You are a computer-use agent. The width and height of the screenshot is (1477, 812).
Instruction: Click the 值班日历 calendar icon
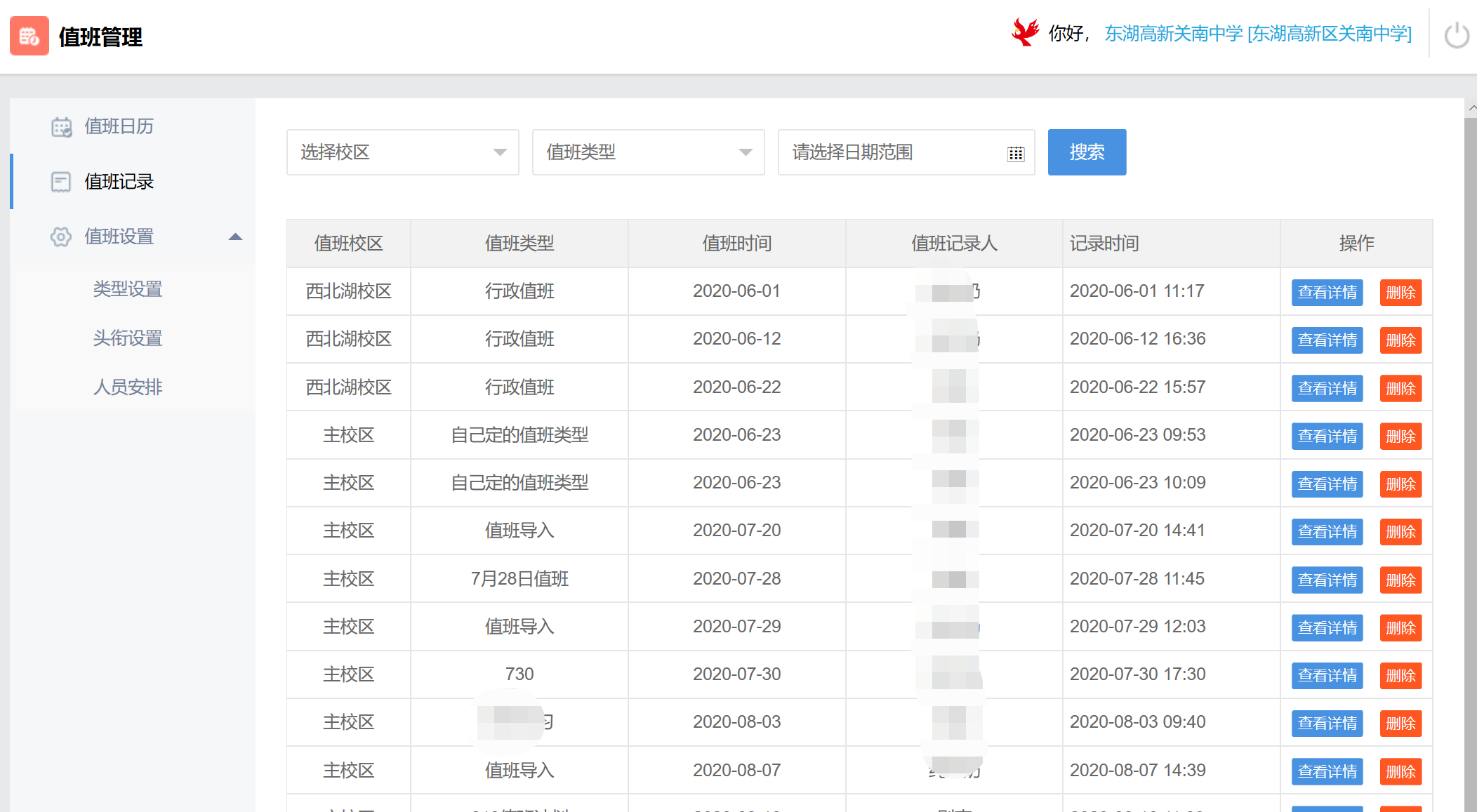point(61,127)
